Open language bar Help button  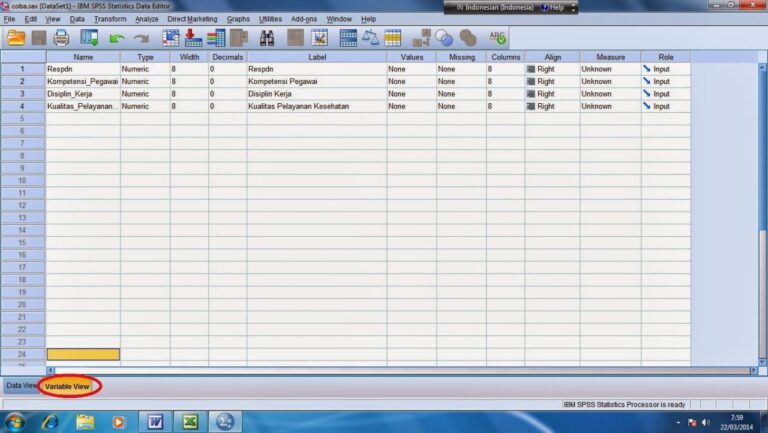point(552,7)
